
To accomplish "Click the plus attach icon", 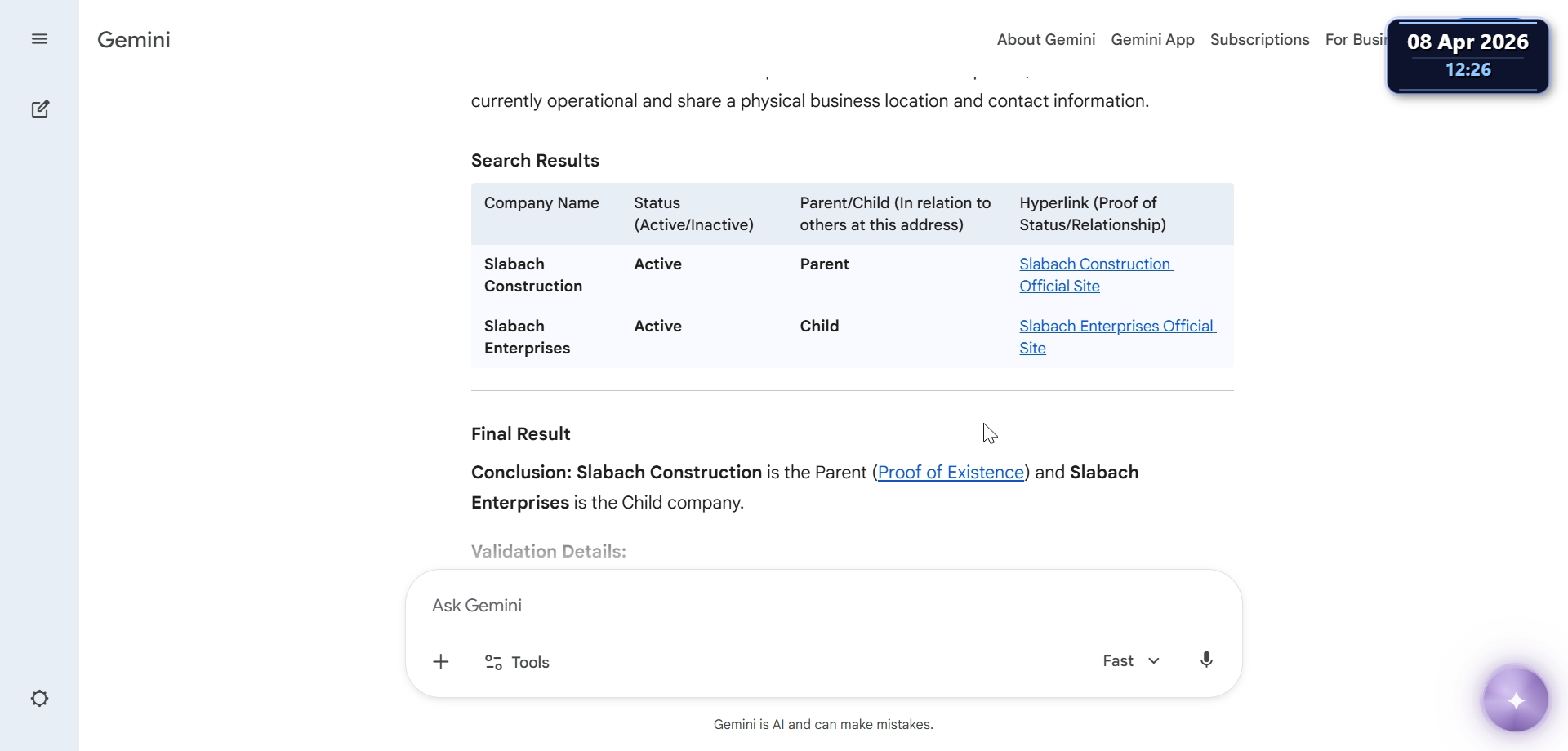I will click(x=441, y=662).
